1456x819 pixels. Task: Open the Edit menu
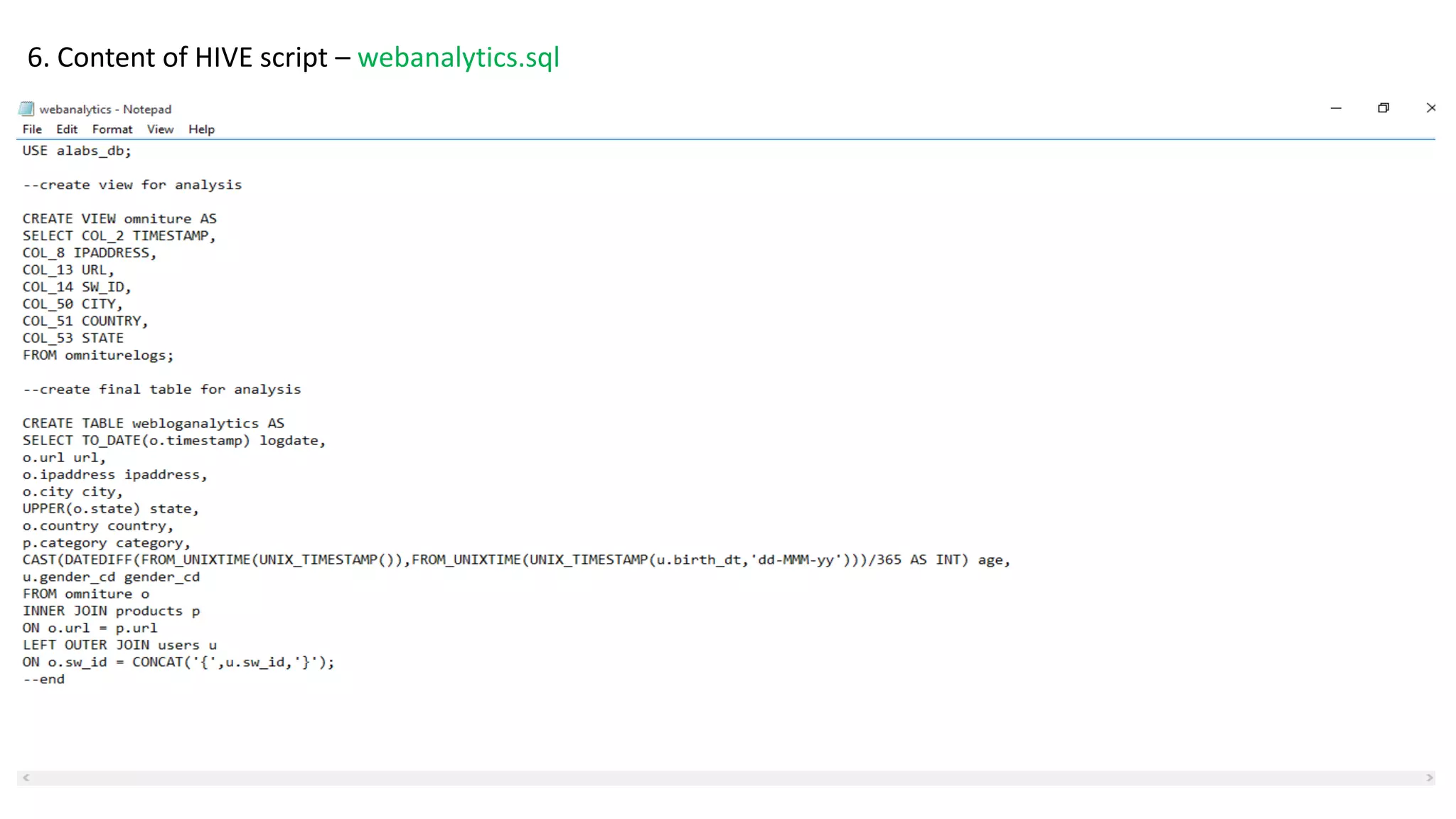67,129
